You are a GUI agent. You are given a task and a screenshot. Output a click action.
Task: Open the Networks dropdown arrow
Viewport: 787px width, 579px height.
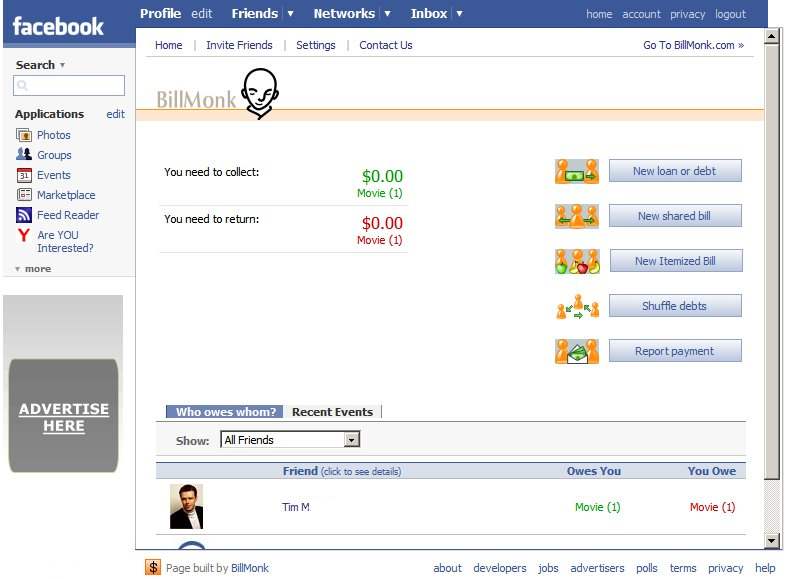tap(387, 14)
